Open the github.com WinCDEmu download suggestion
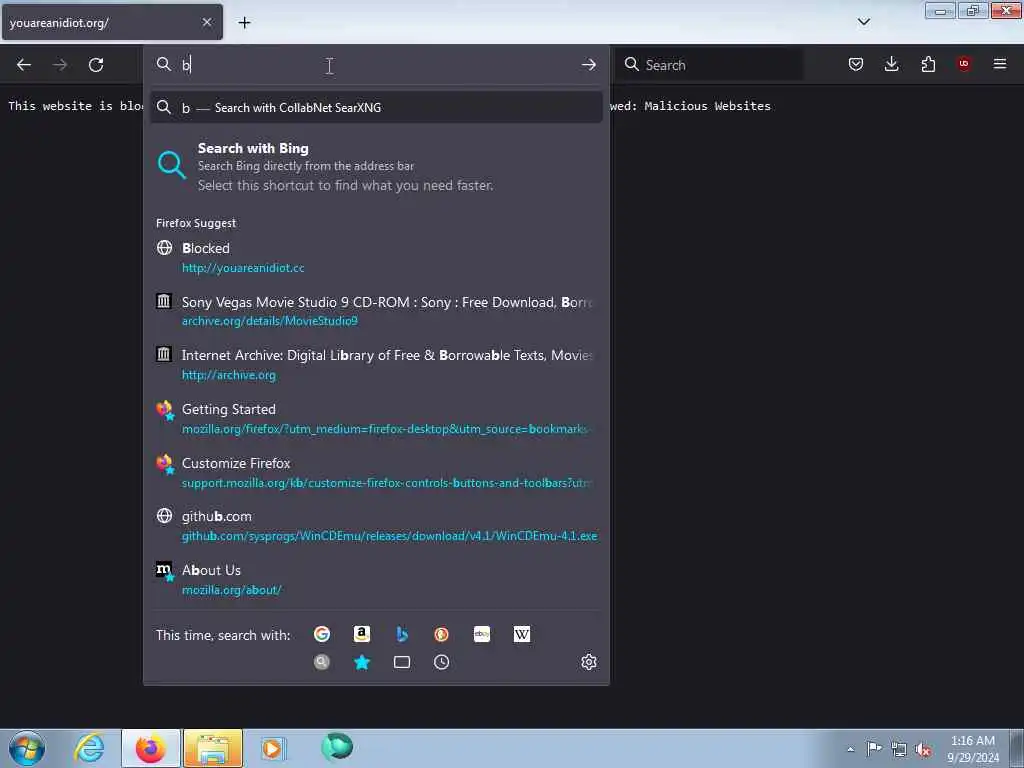The width and height of the screenshot is (1024, 768). (x=376, y=526)
